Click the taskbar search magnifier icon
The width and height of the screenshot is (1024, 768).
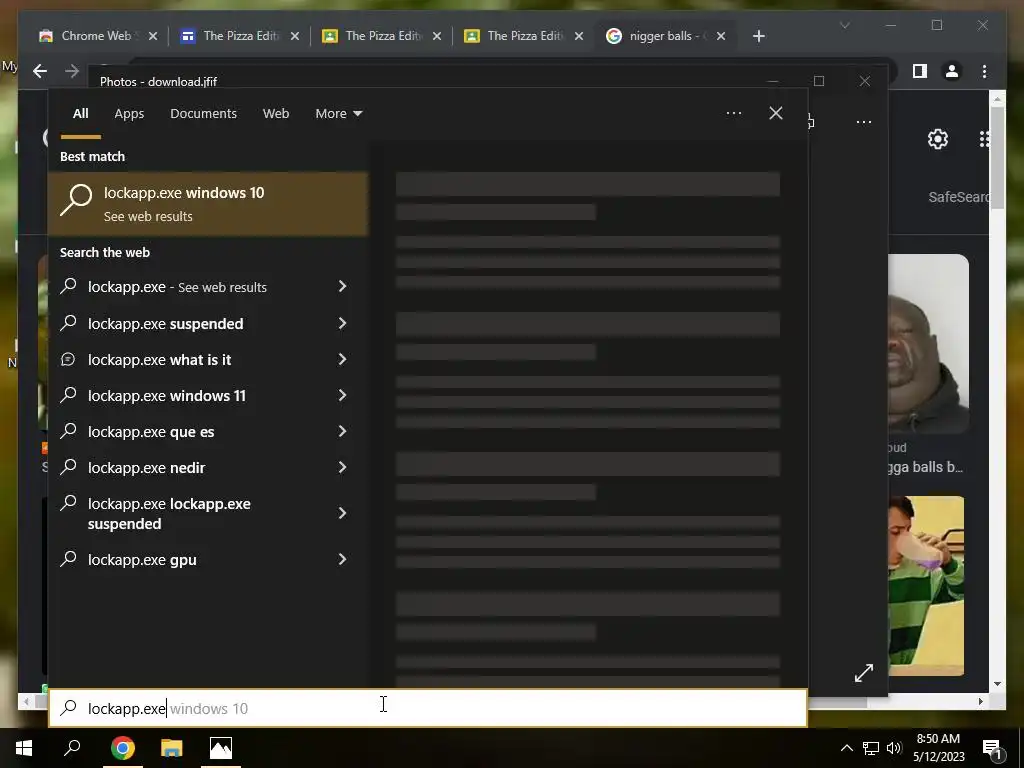click(72, 748)
